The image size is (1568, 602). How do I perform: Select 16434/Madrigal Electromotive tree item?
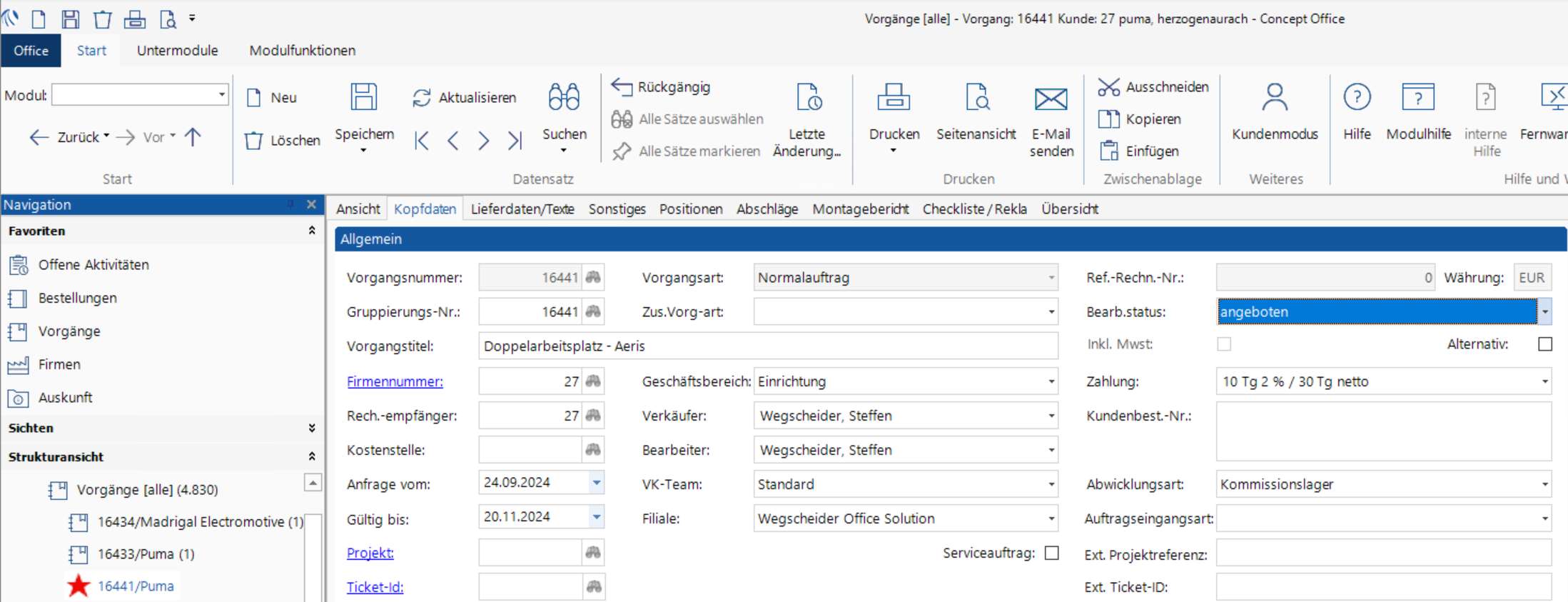click(x=186, y=522)
